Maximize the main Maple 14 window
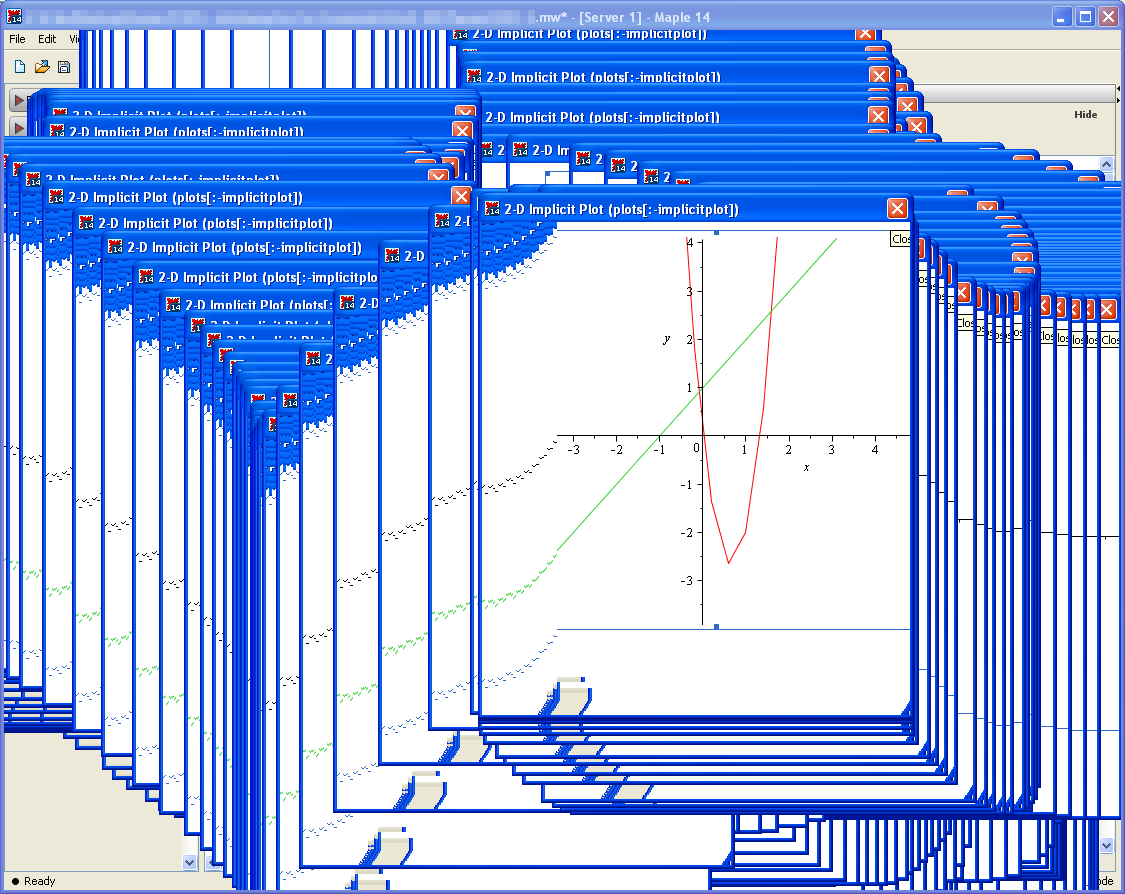 pos(1085,17)
